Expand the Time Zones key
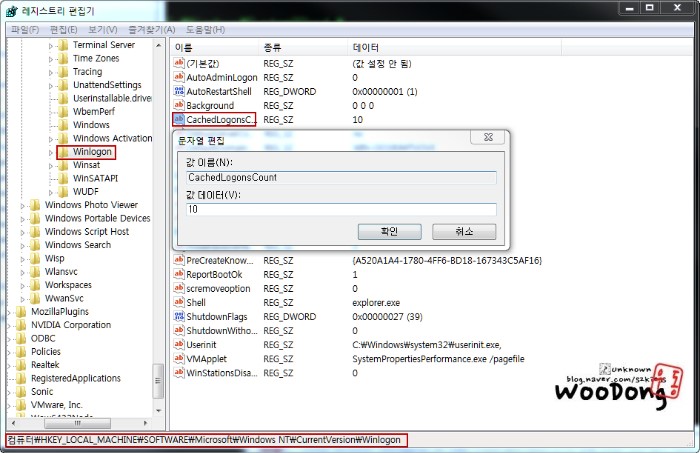 tap(50, 59)
